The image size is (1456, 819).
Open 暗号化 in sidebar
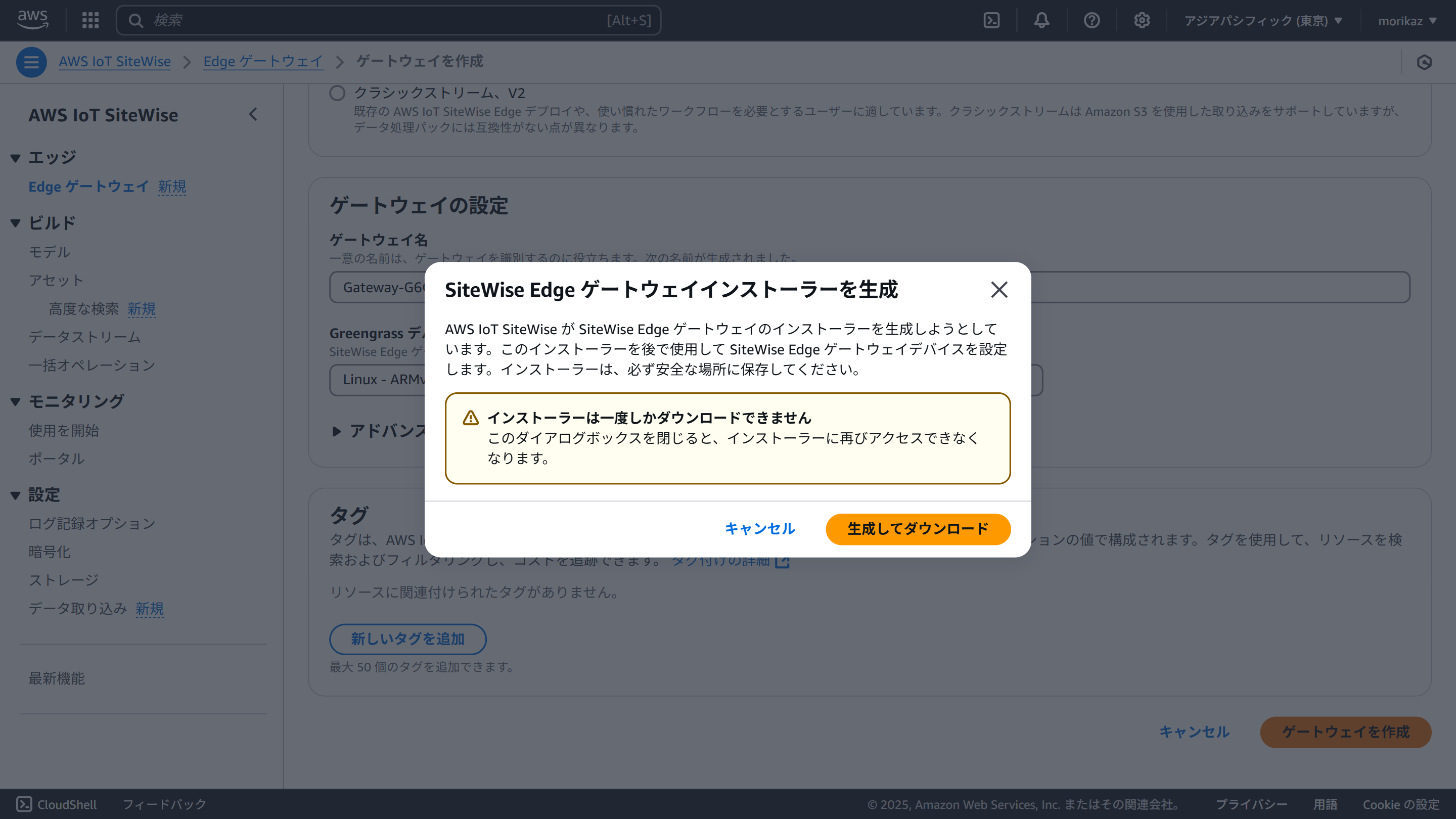click(50, 552)
